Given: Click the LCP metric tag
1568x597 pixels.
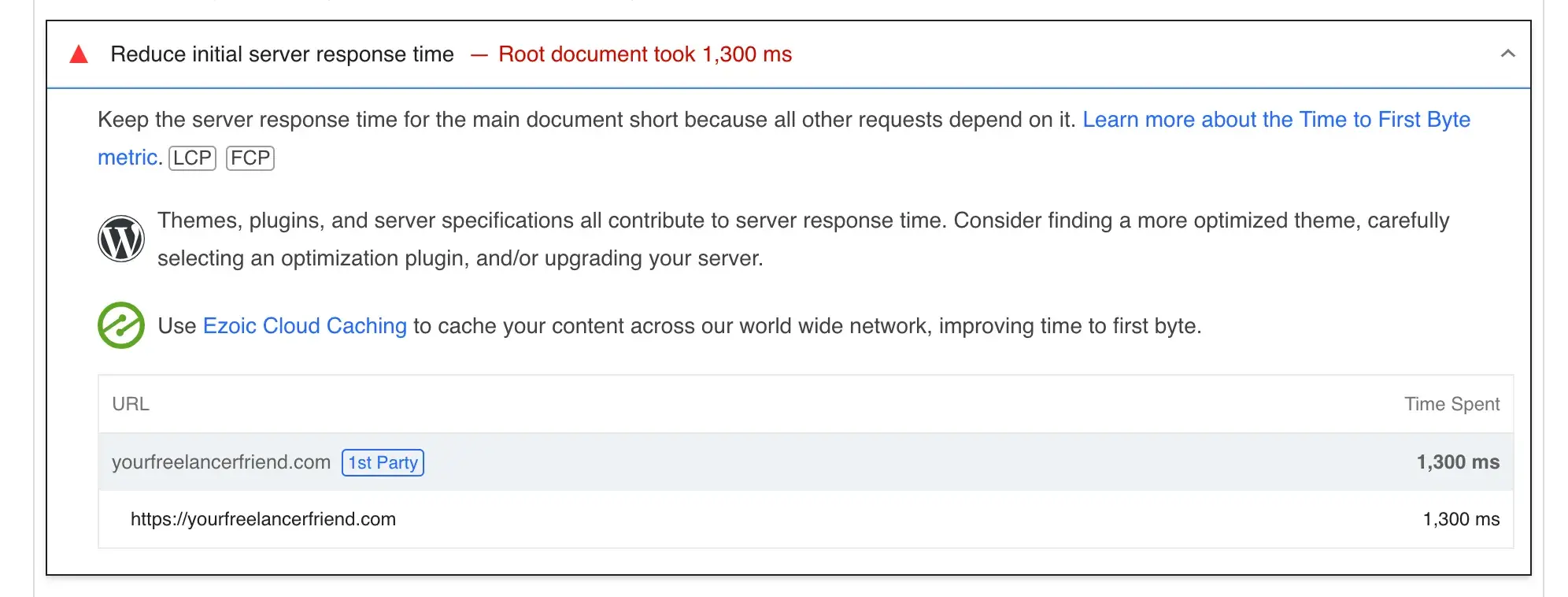Looking at the screenshot, I should click(192, 158).
